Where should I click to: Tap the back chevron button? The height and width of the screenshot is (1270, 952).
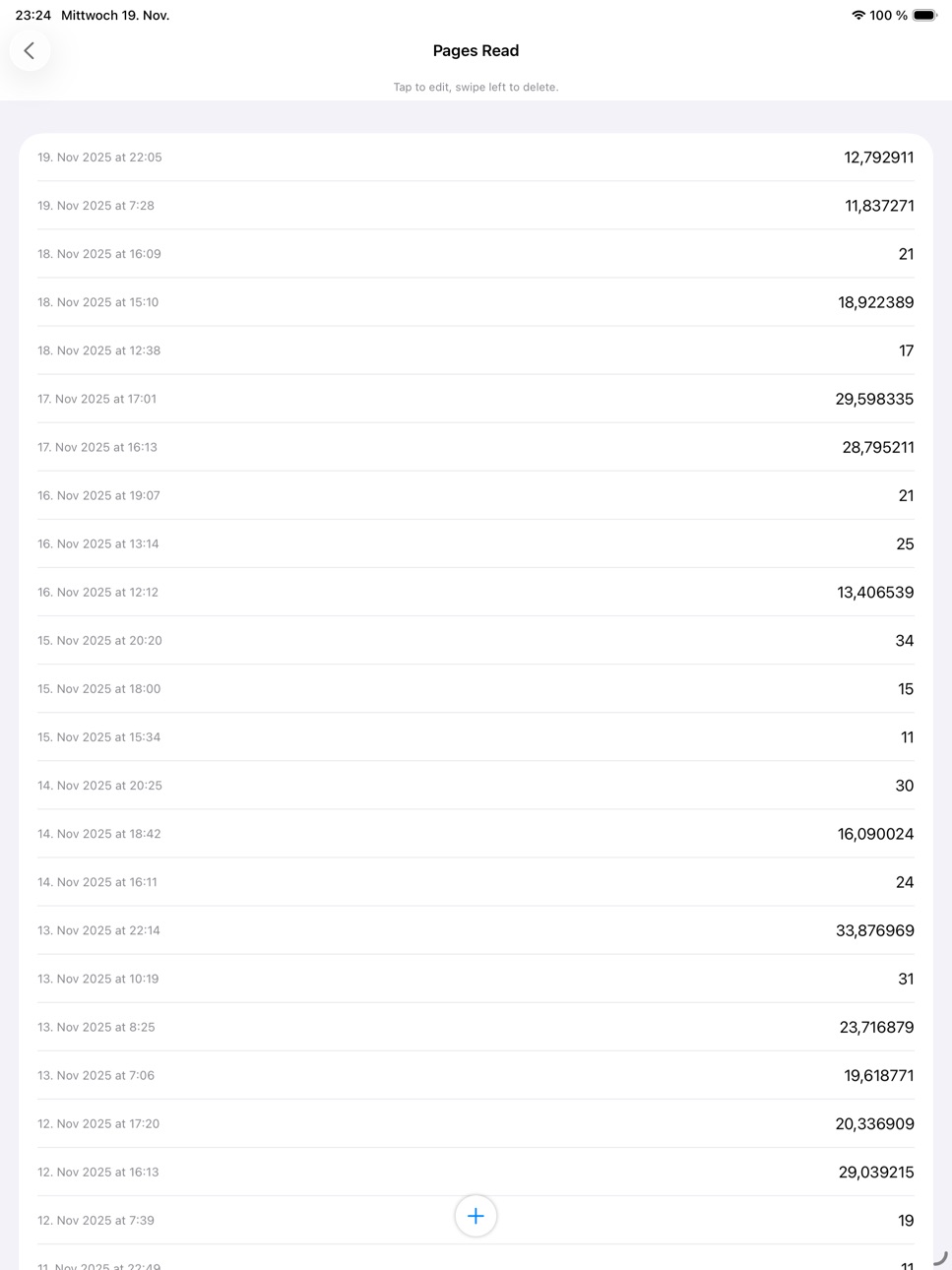pyautogui.click(x=30, y=50)
